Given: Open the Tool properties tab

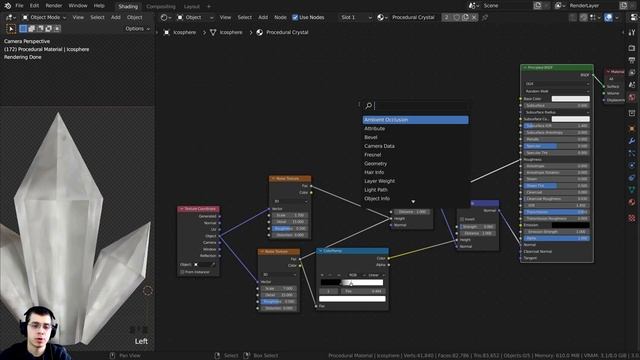Looking at the screenshot, I should click(x=632, y=32).
